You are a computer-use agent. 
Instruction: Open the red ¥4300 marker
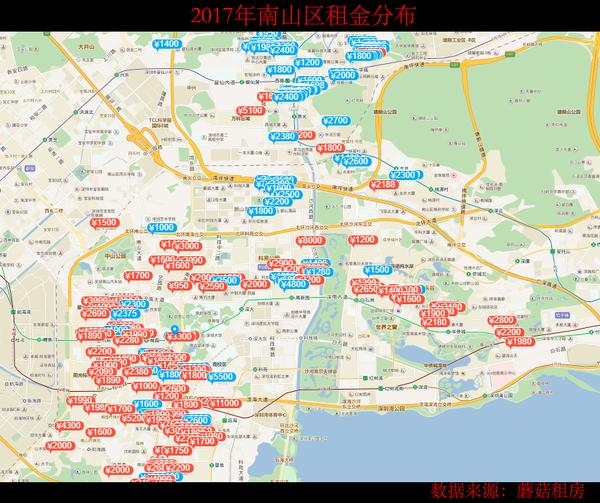(x=69, y=425)
